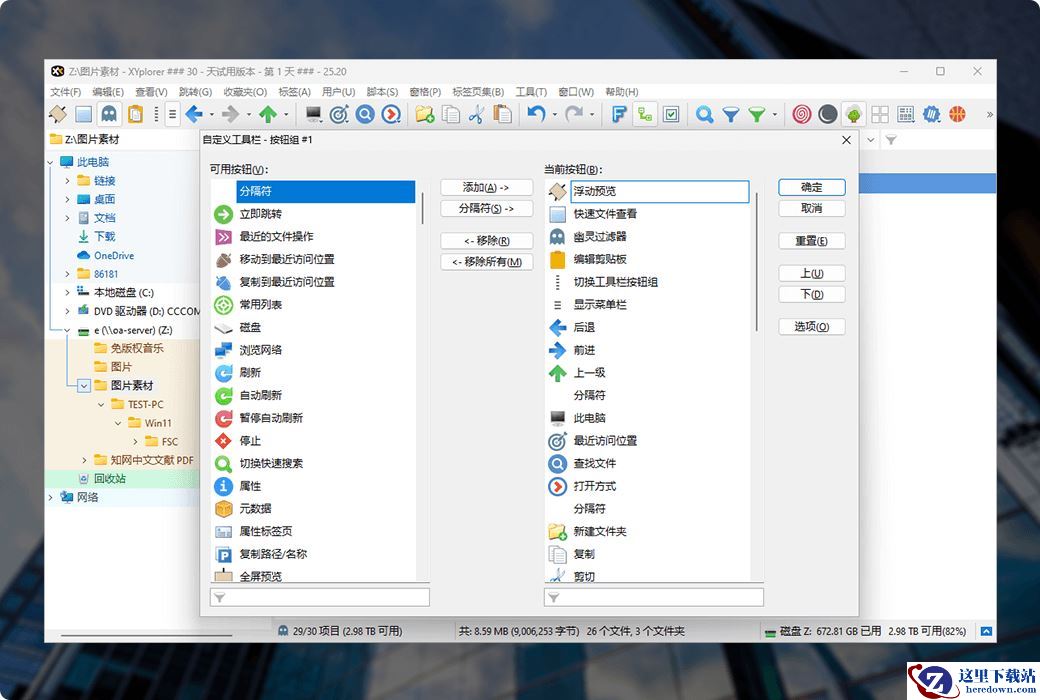Open dropdown arrow beside back button
This screenshot has height=700, width=1040.
[x=210, y=114]
